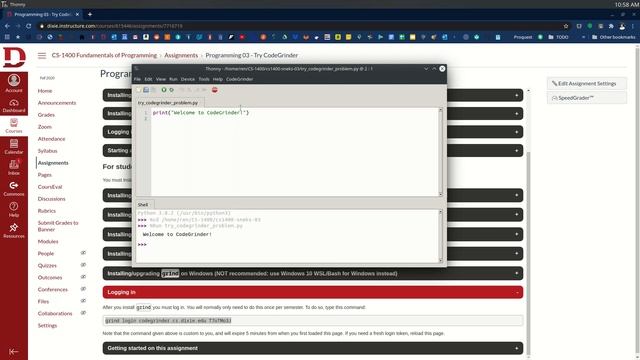
Task: Click the Debug current script icon in Thonny
Action: (x=171, y=90)
